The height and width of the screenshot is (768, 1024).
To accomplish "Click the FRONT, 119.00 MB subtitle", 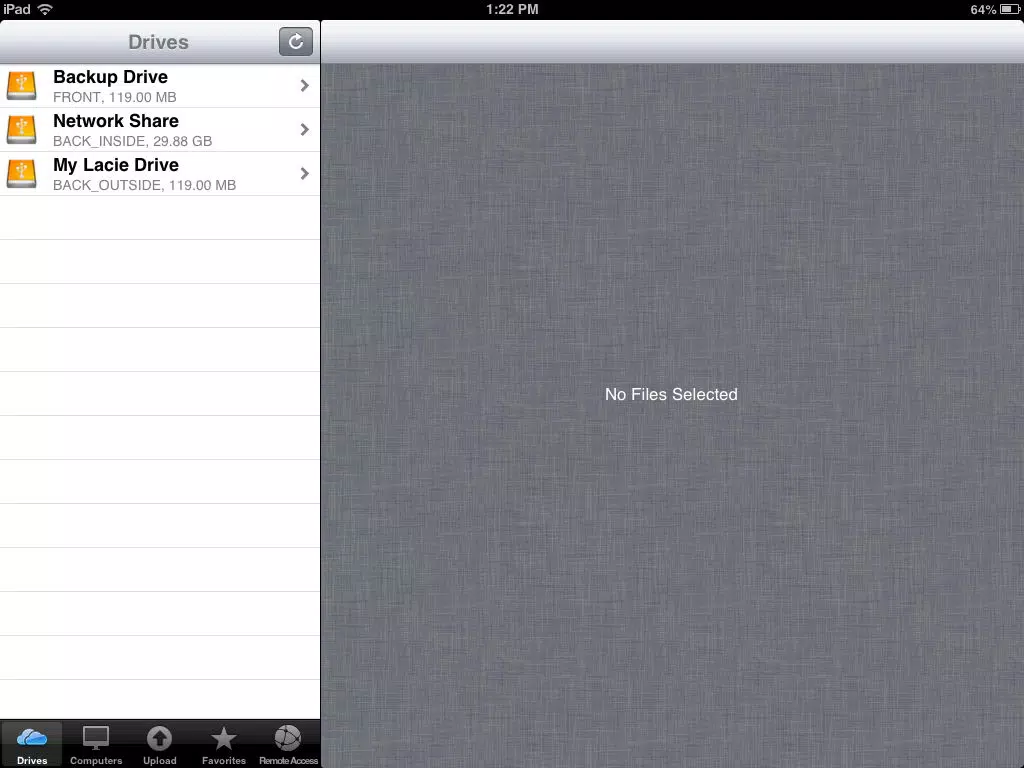I will (x=114, y=97).
